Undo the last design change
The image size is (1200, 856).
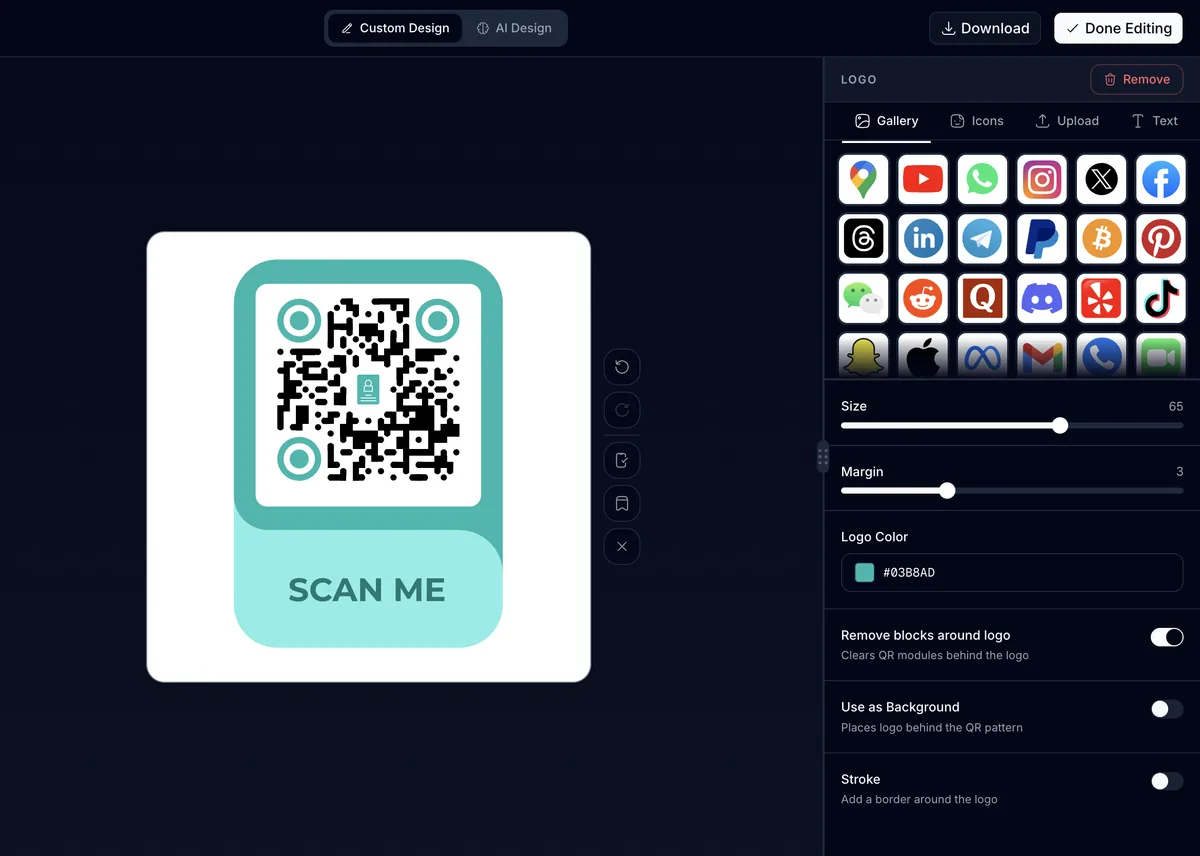point(622,367)
